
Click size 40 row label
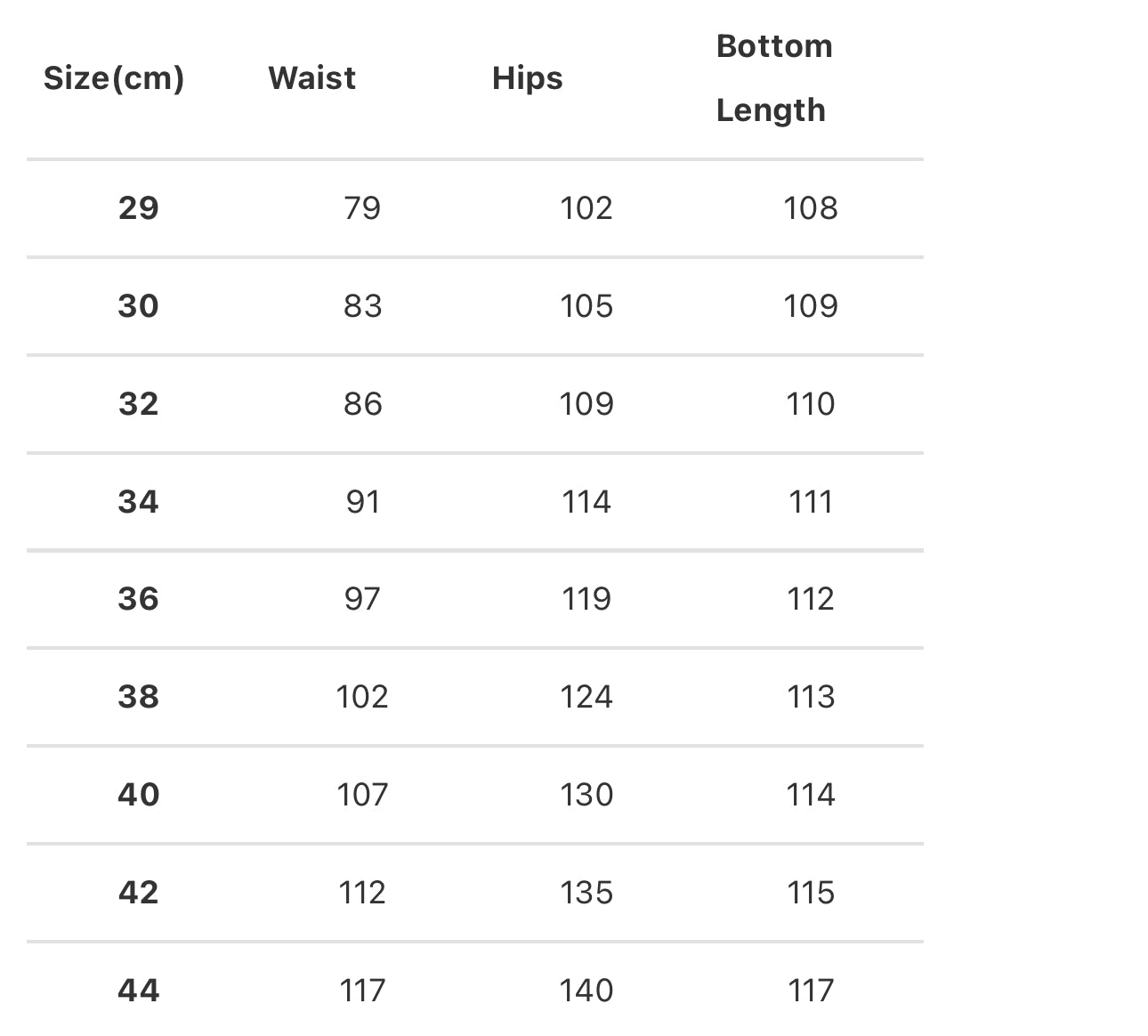(138, 795)
